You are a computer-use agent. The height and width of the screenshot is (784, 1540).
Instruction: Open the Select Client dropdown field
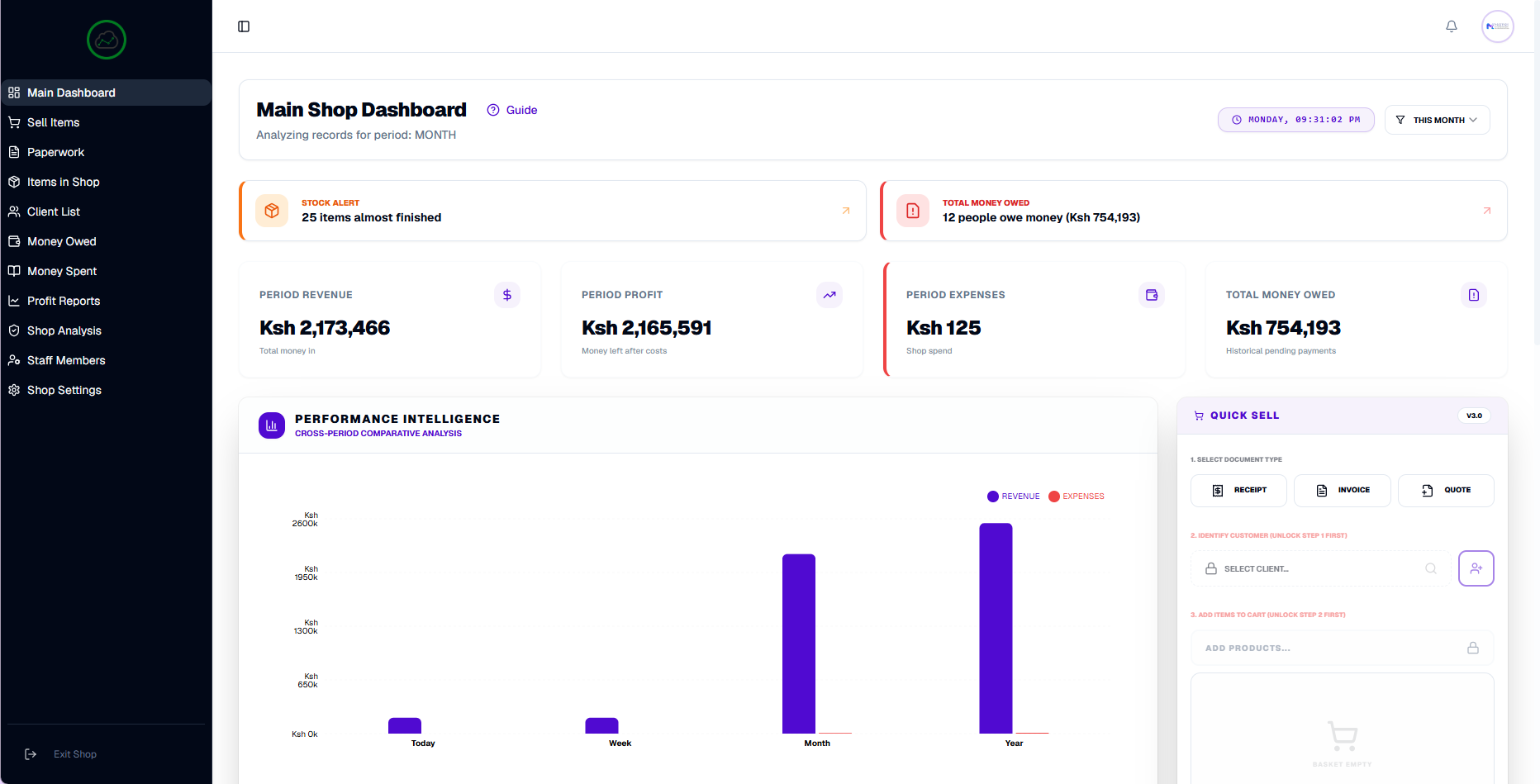1320,568
